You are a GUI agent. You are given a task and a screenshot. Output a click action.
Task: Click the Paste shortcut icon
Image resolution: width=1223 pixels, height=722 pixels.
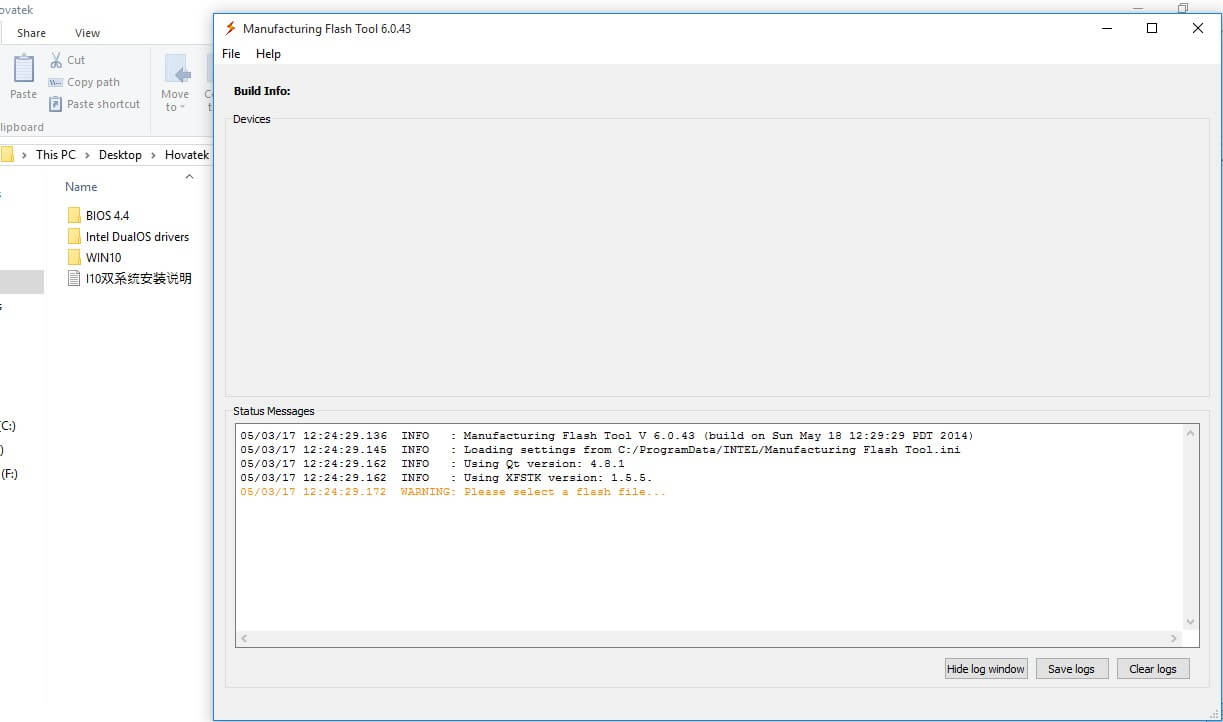pos(56,104)
